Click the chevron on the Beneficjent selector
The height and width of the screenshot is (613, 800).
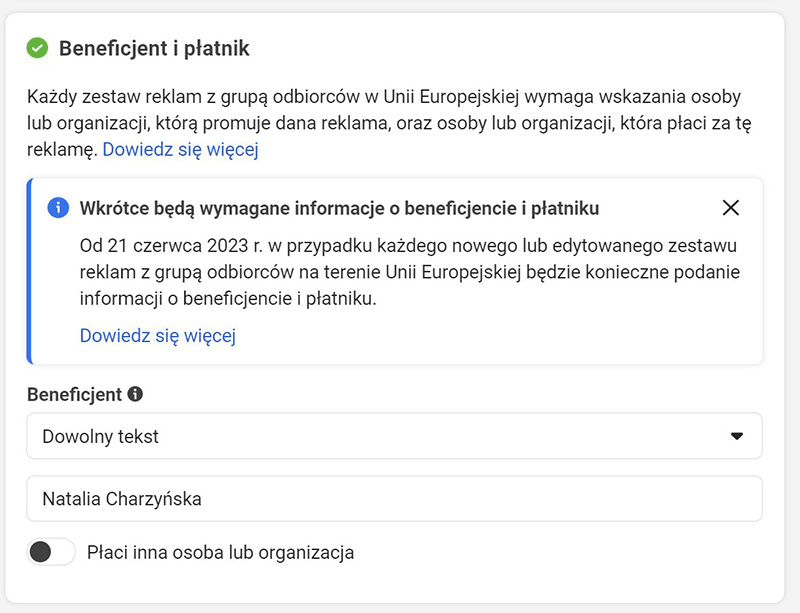(x=738, y=436)
